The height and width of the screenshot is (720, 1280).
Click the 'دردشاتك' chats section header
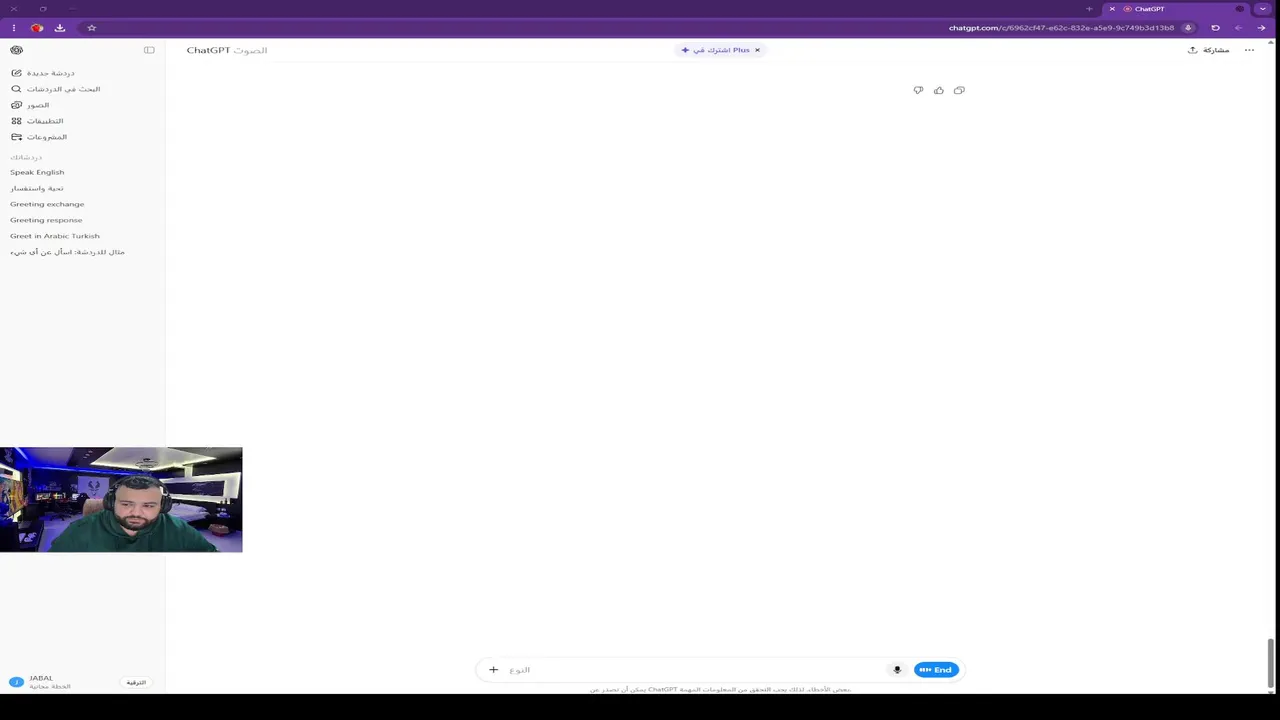[x=26, y=157]
